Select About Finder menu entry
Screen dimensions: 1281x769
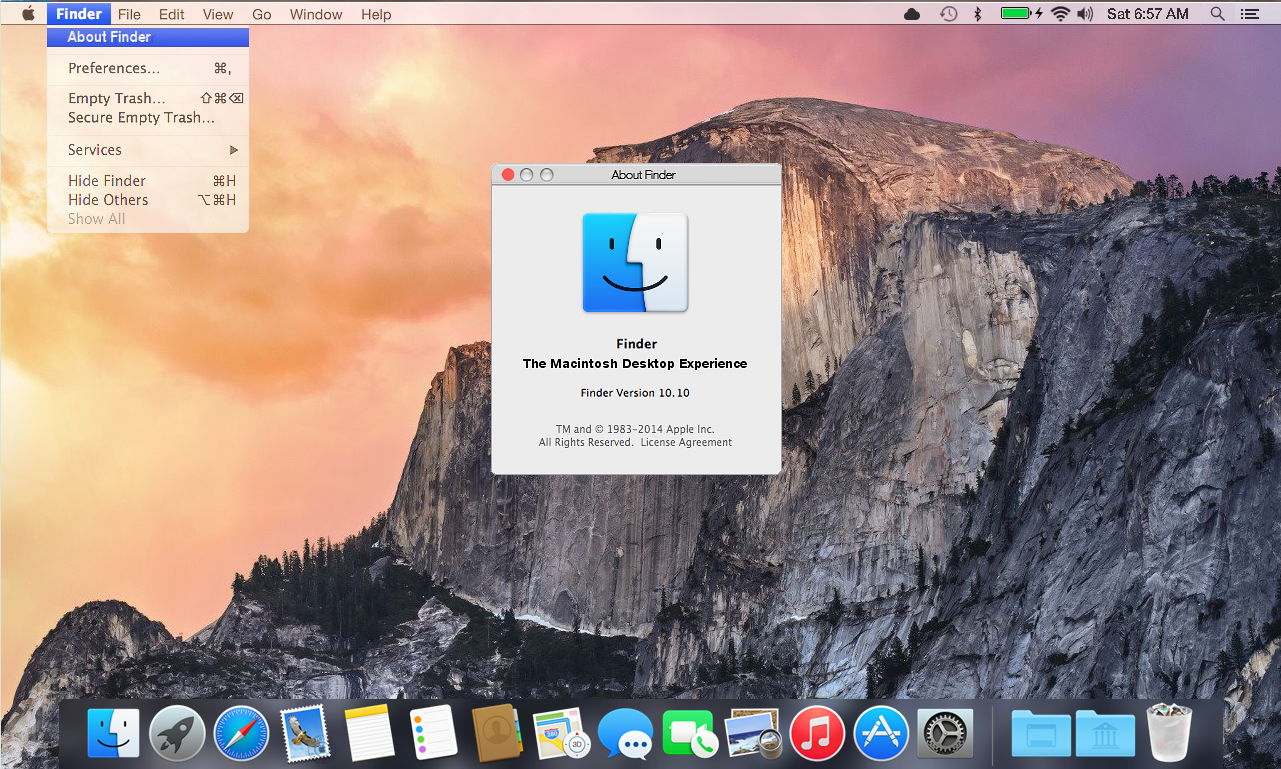(x=148, y=37)
